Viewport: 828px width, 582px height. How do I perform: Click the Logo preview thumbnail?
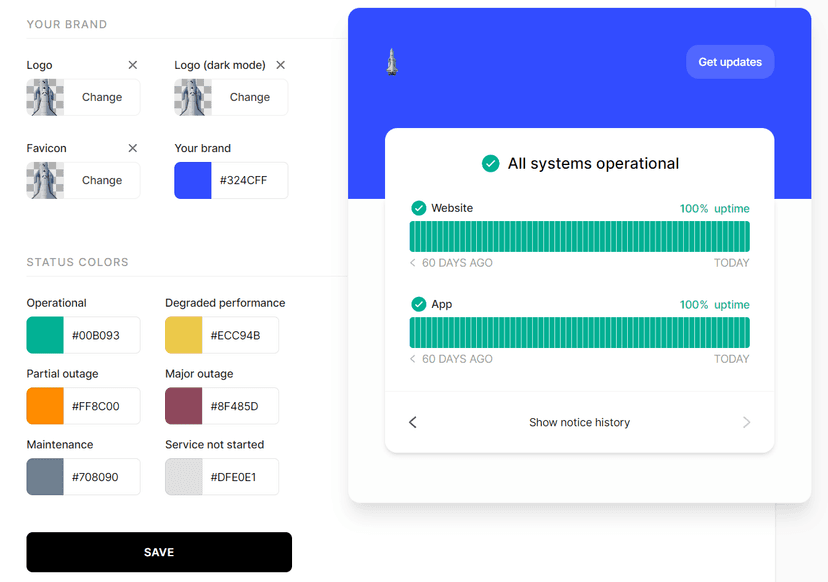tap(44, 97)
